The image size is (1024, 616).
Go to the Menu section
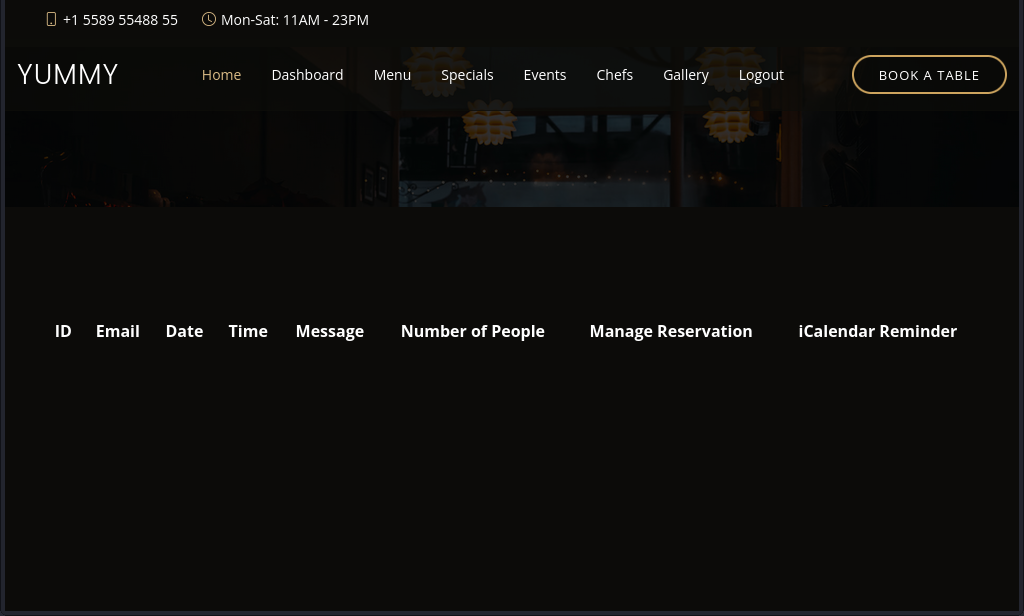[x=392, y=74]
